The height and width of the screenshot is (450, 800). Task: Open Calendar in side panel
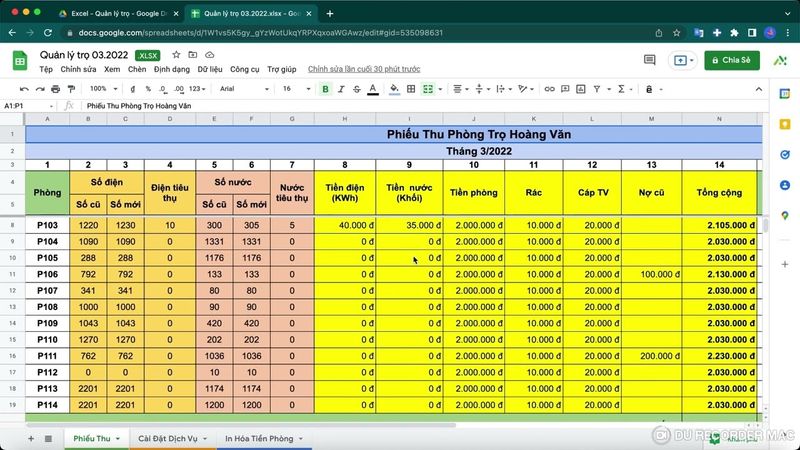click(785, 93)
